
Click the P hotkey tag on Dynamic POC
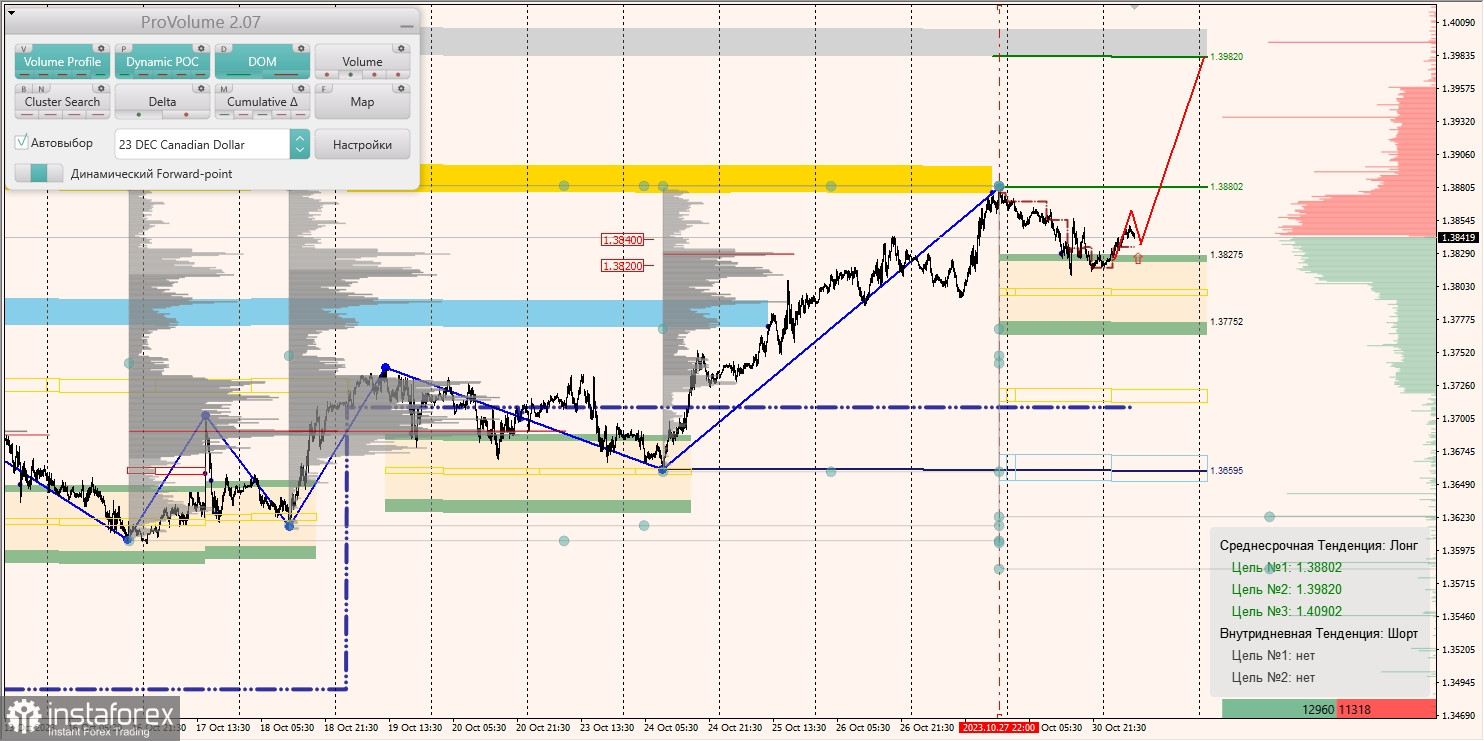tap(123, 49)
